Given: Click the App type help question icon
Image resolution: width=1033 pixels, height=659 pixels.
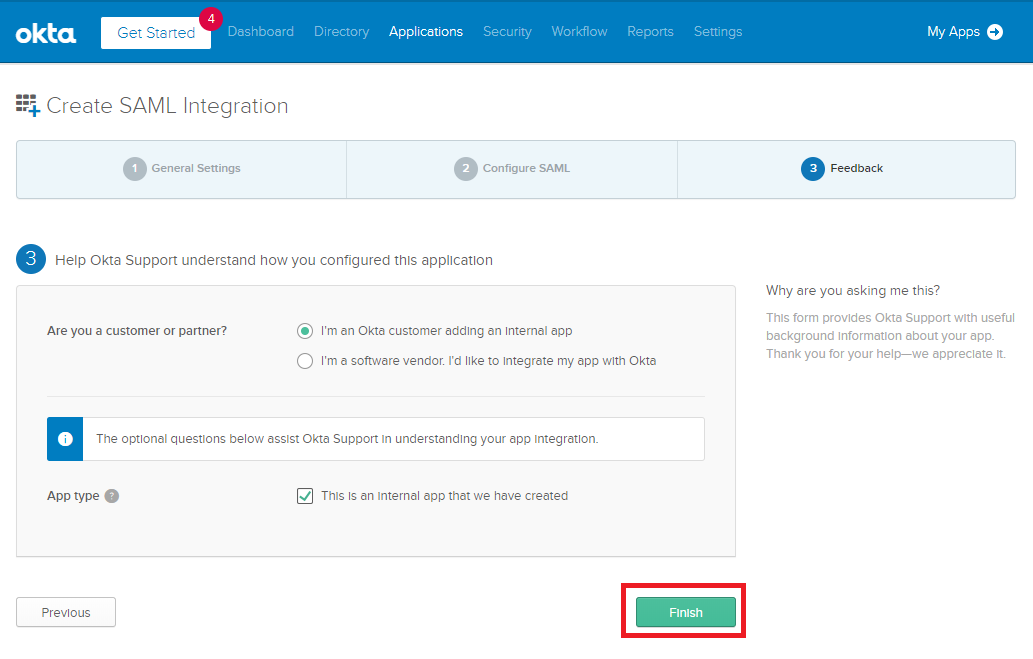Looking at the screenshot, I should coord(112,496).
